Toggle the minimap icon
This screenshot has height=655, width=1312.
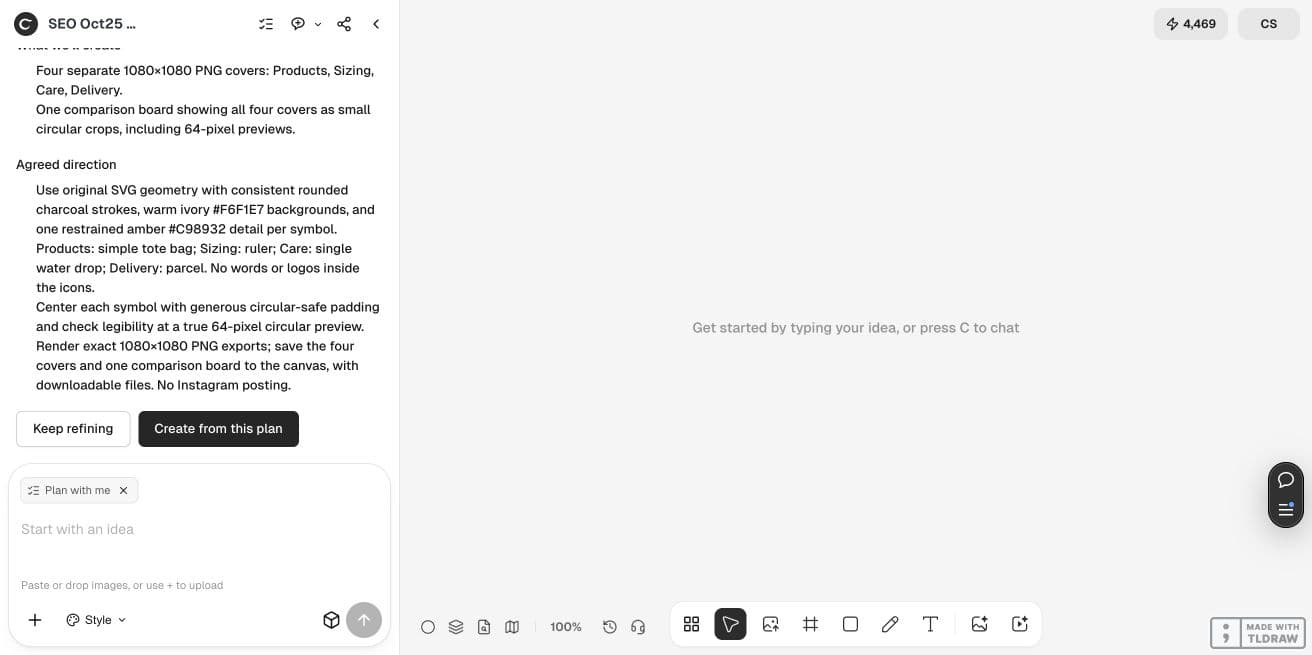click(512, 627)
